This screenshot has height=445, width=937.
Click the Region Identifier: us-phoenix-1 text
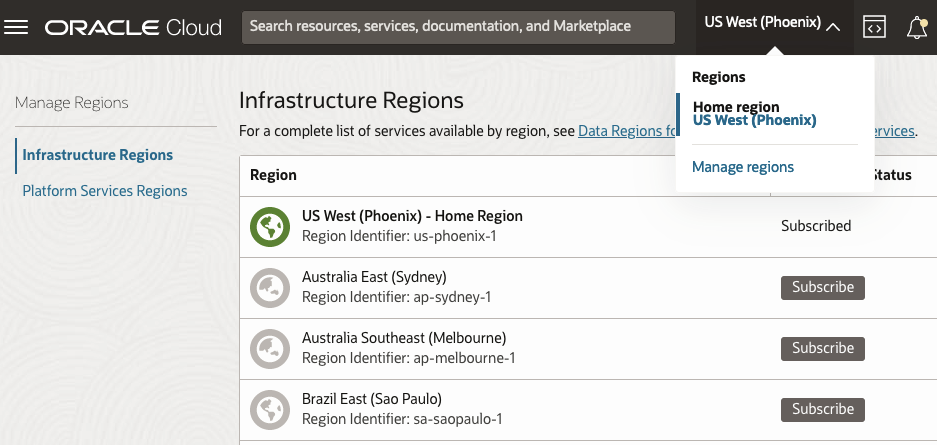pyautogui.click(x=399, y=237)
